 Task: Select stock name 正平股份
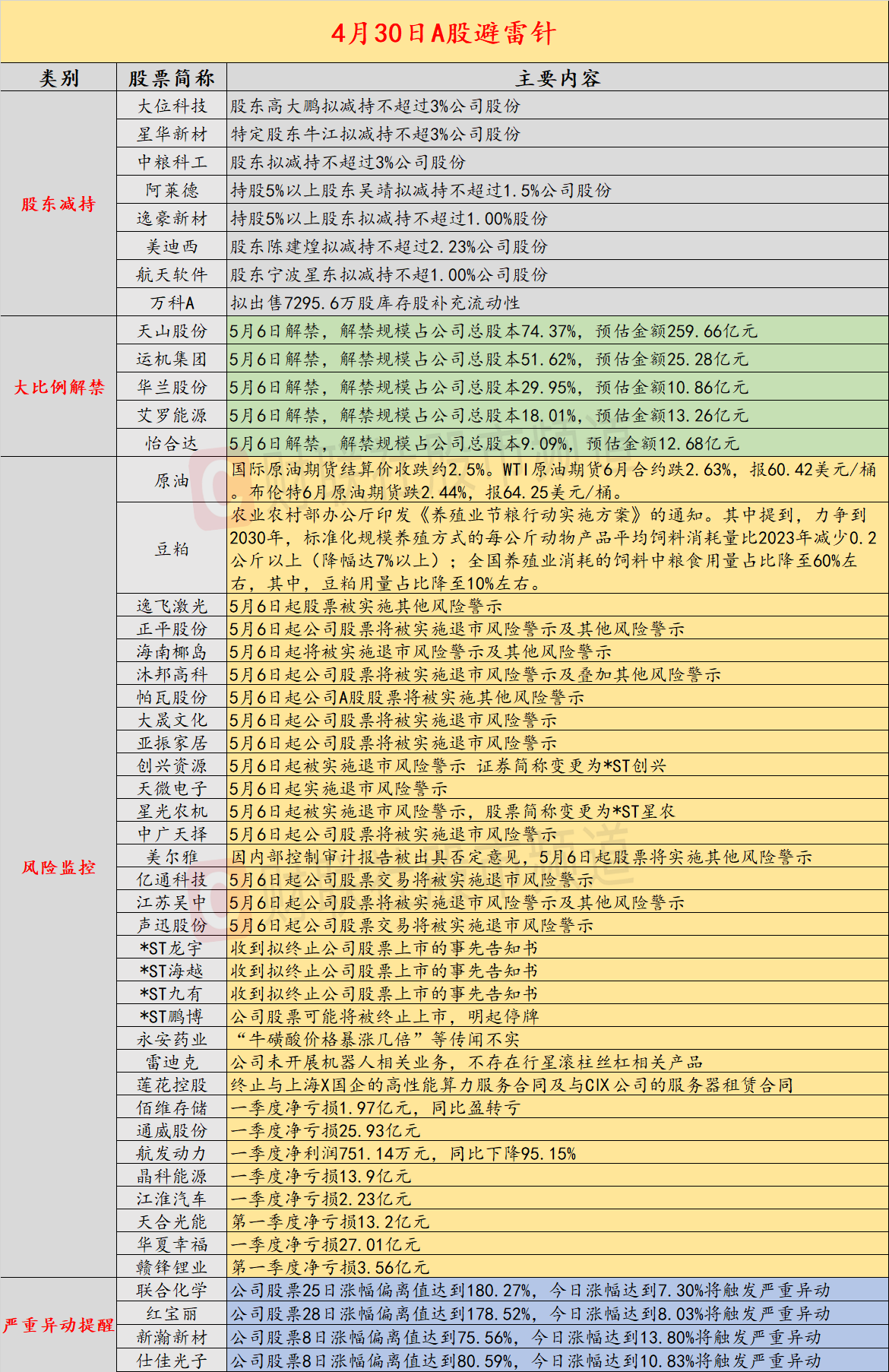tap(172, 629)
